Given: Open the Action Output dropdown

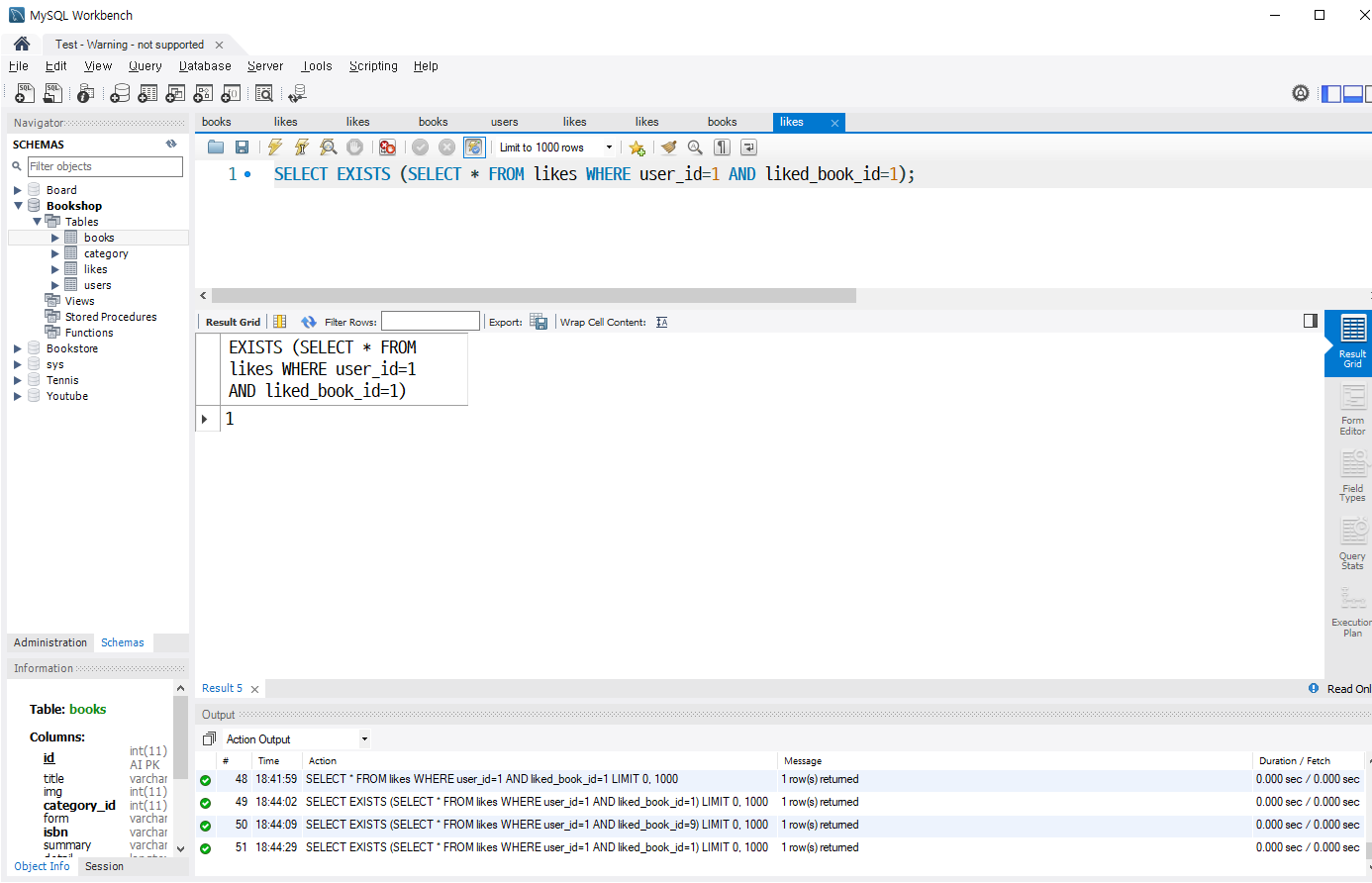Looking at the screenshot, I should click(364, 738).
